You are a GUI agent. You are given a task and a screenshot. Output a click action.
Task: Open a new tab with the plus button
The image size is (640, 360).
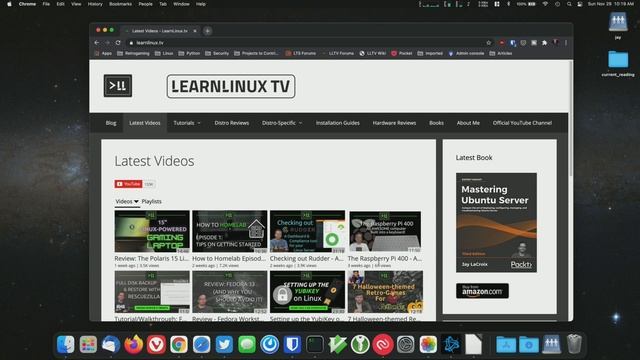[x=207, y=31]
